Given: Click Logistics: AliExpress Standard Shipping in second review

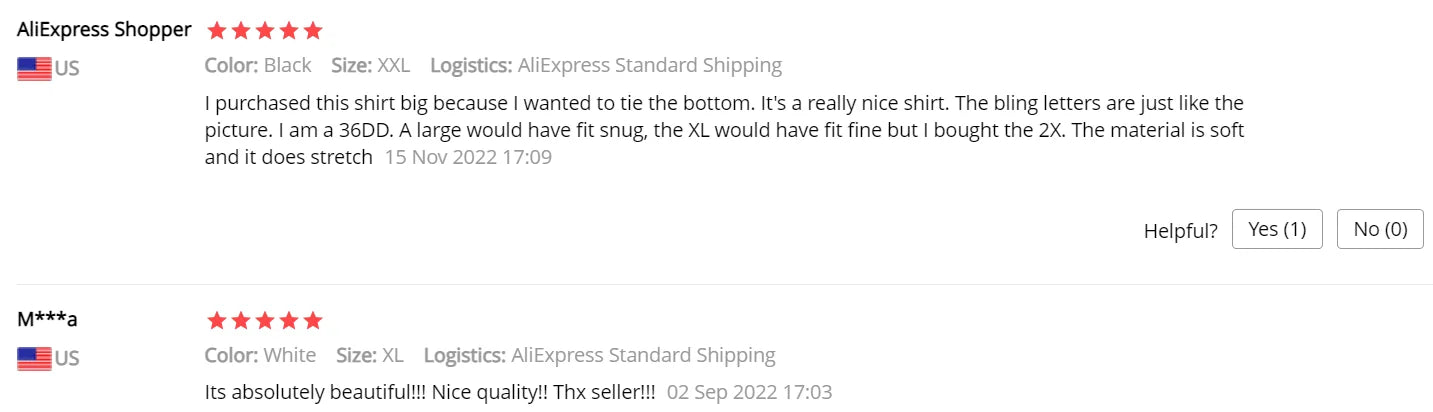Looking at the screenshot, I should pyautogui.click(x=600, y=355).
